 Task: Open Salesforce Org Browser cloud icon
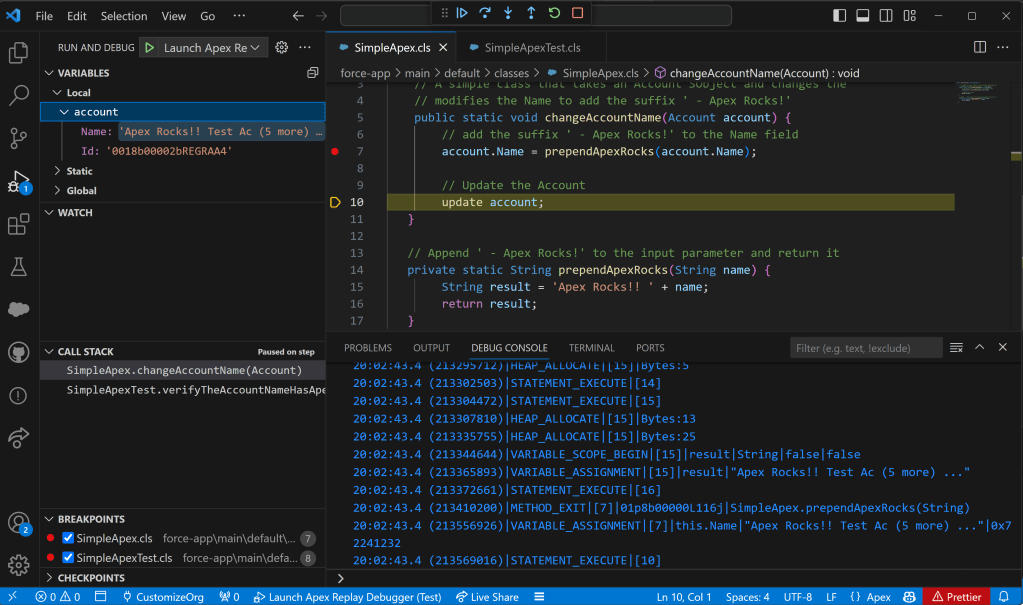[18, 309]
